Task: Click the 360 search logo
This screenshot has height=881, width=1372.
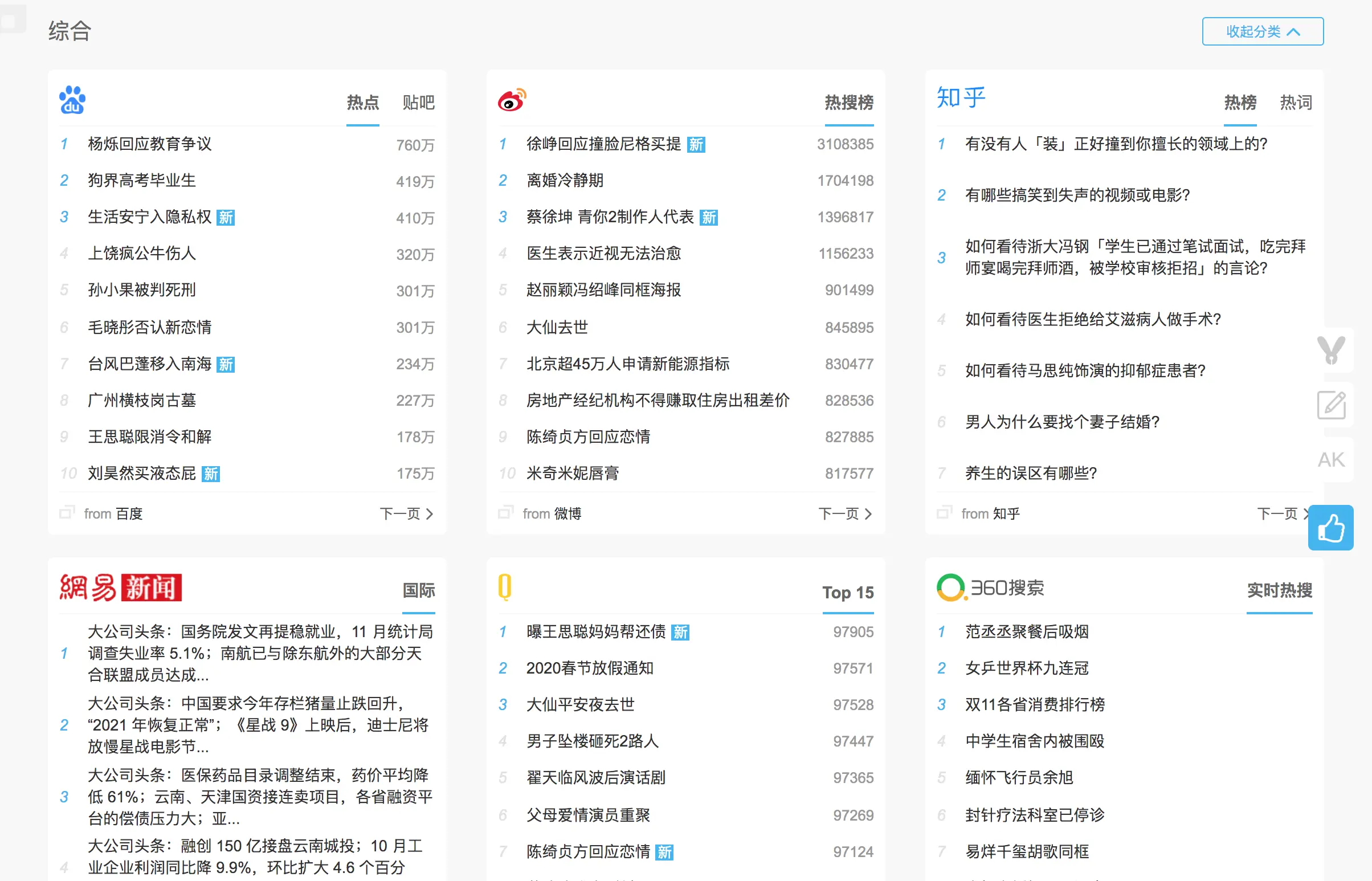Action: click(990, 588)
